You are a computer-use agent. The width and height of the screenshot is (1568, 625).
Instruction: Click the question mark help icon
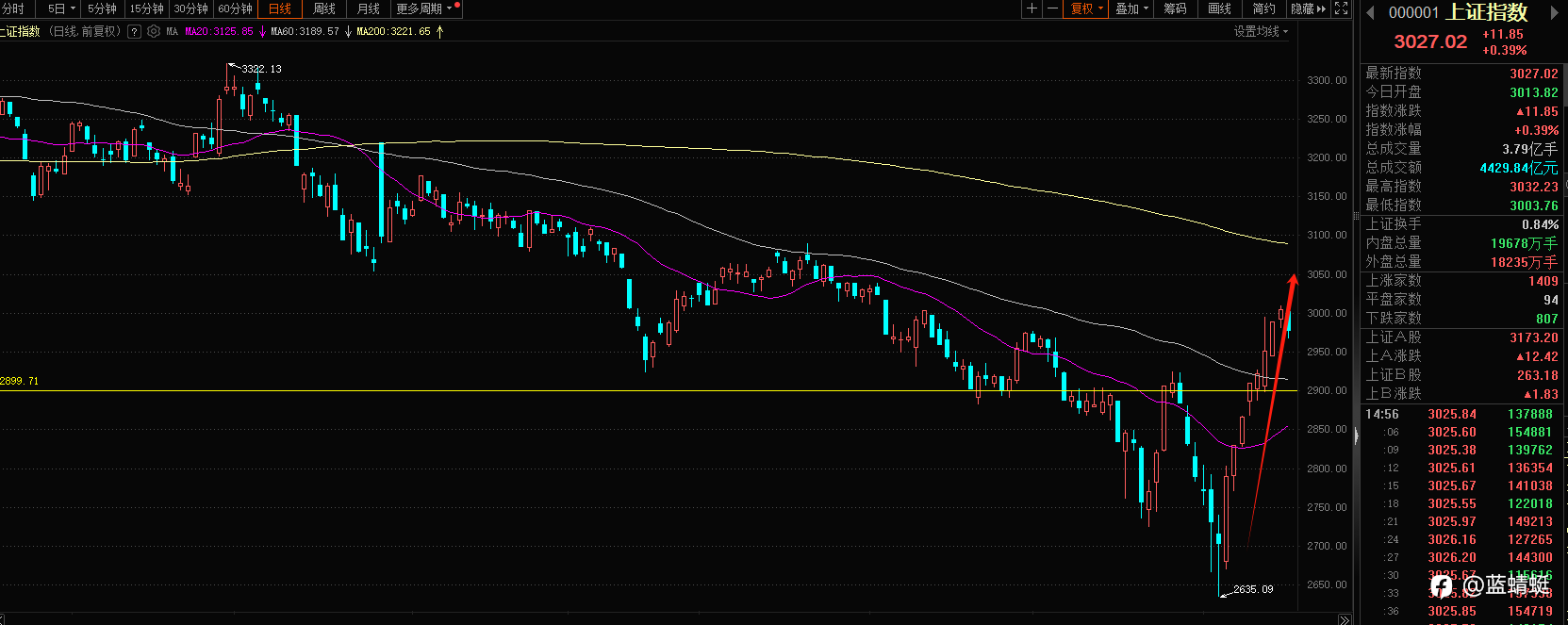pos(134,31)
